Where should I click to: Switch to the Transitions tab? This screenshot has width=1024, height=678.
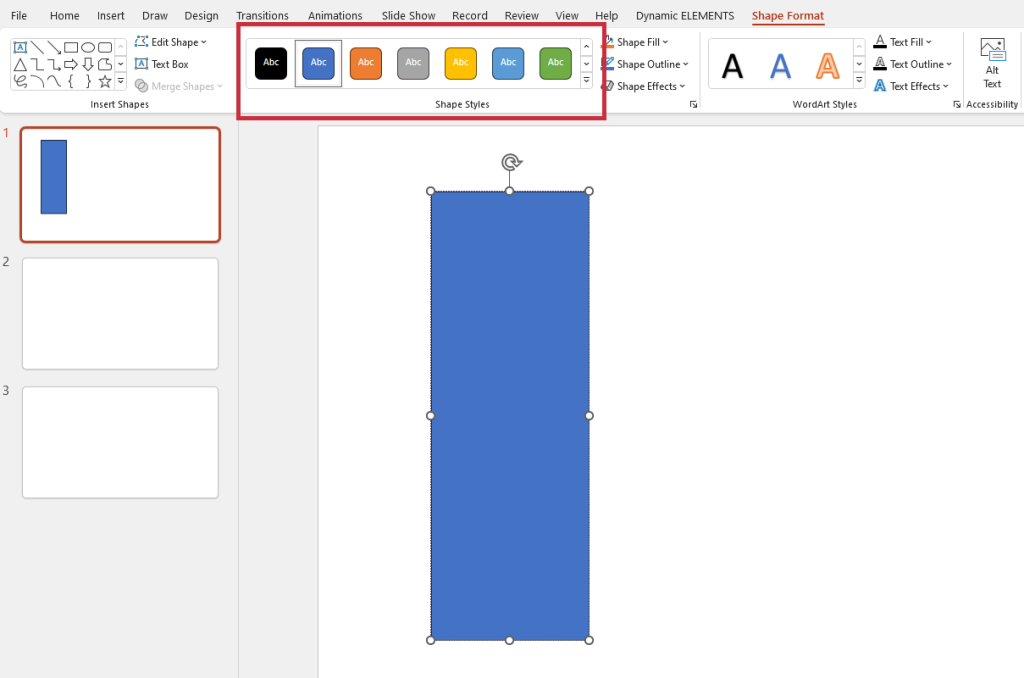click(x=262, y=16)
